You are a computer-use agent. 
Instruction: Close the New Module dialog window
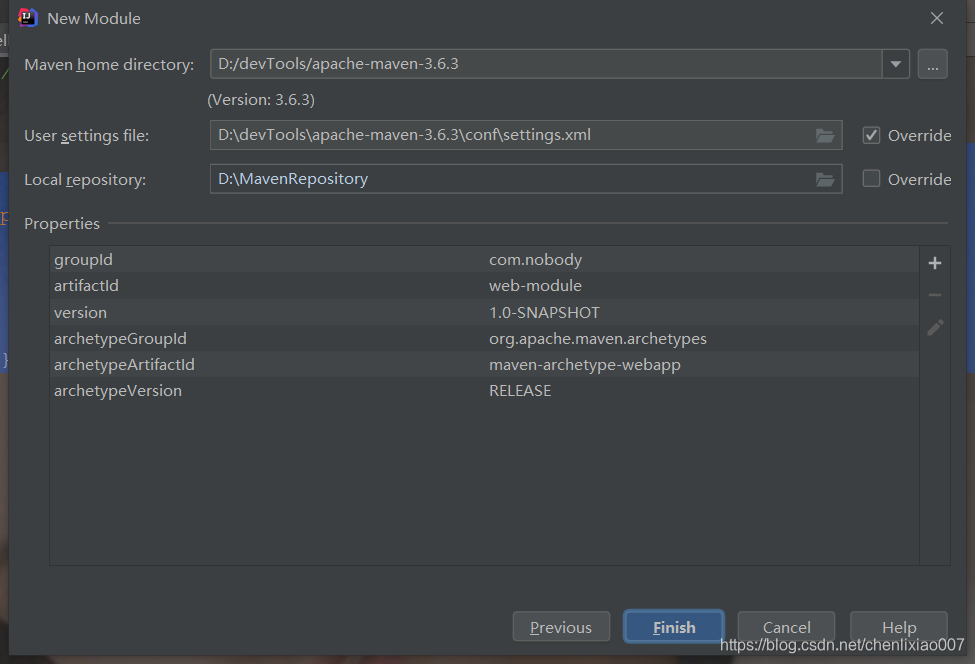[936, 18]
